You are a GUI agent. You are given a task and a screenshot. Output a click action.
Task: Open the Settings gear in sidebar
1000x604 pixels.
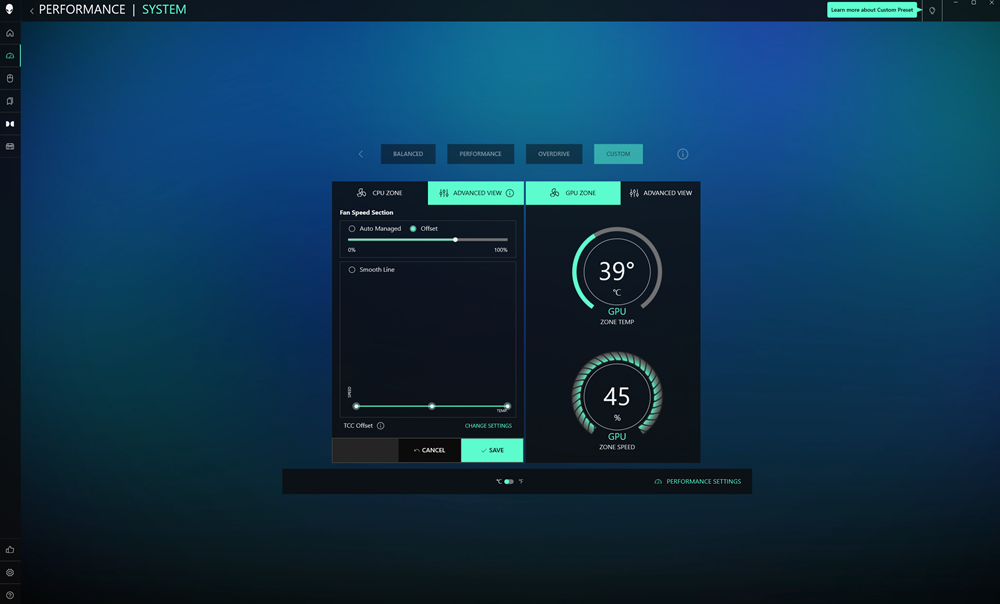(10, 572)
